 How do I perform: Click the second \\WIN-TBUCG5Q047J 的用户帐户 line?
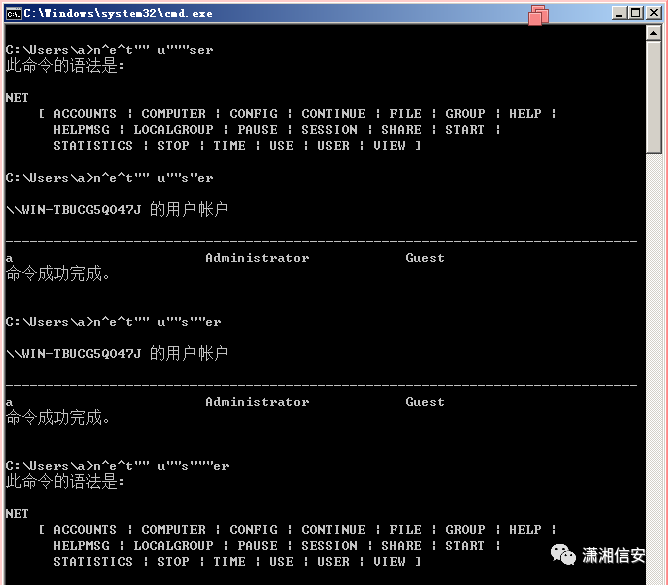(x=117, y=354)
